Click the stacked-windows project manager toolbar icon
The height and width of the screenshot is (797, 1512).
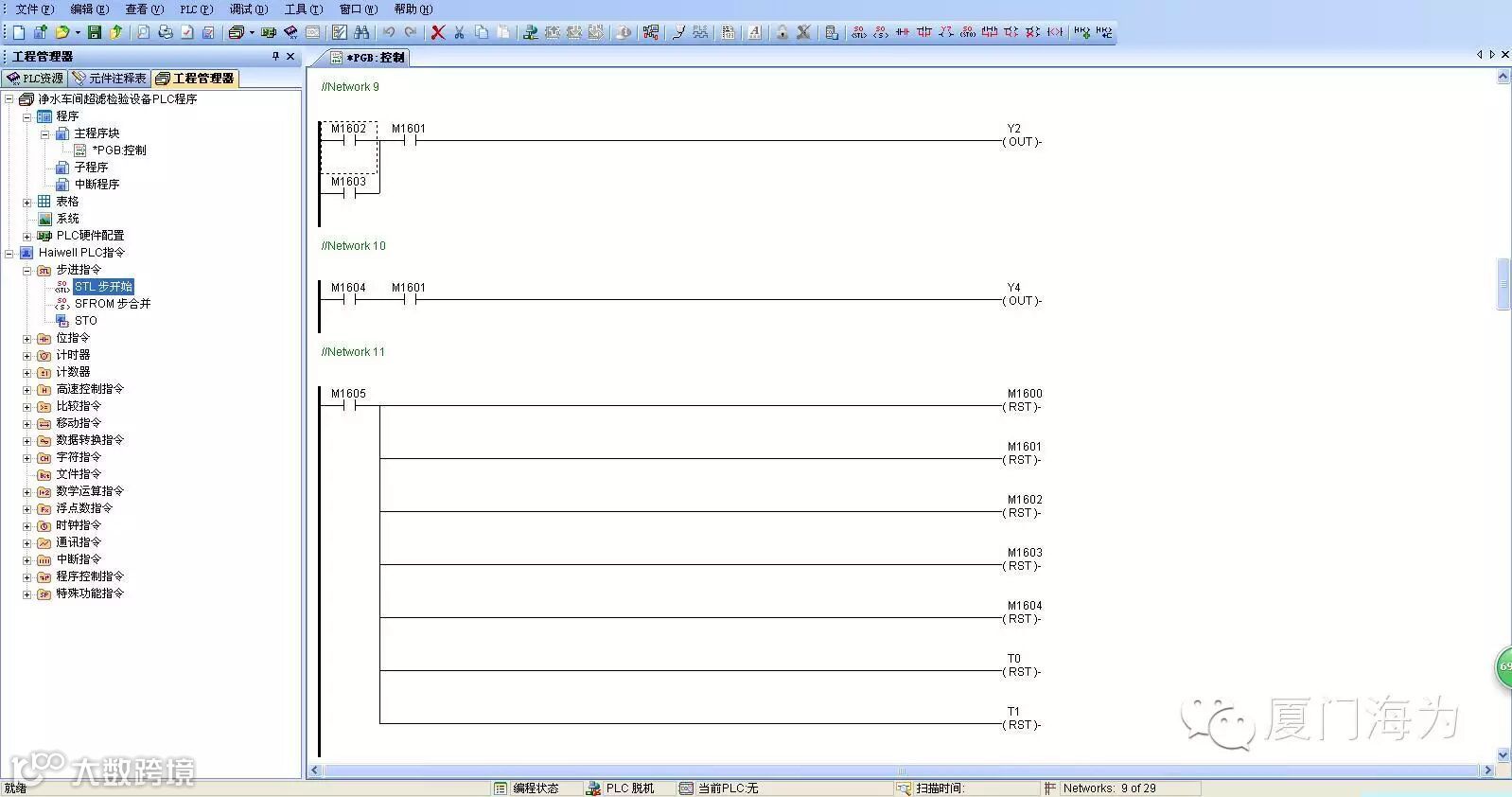237,32
